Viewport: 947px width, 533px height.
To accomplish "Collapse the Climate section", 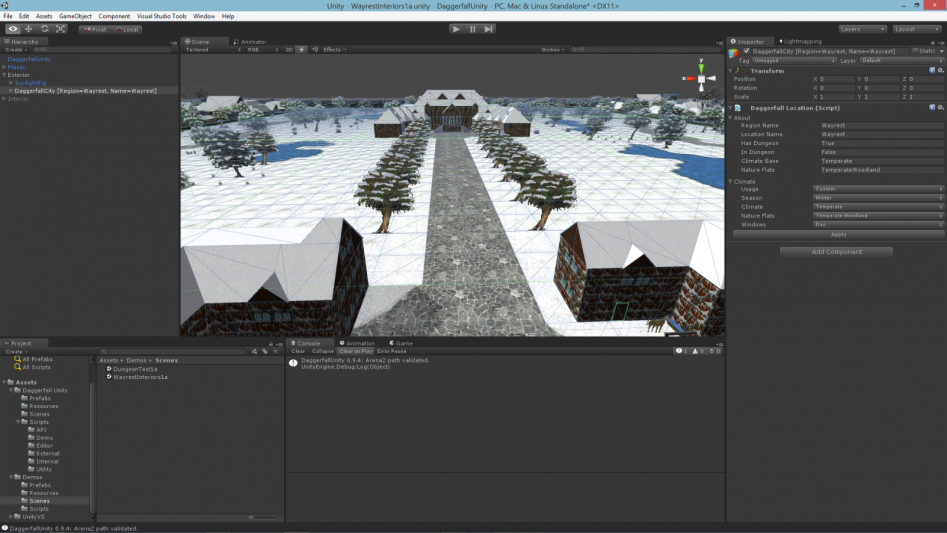I will [731, 181].
